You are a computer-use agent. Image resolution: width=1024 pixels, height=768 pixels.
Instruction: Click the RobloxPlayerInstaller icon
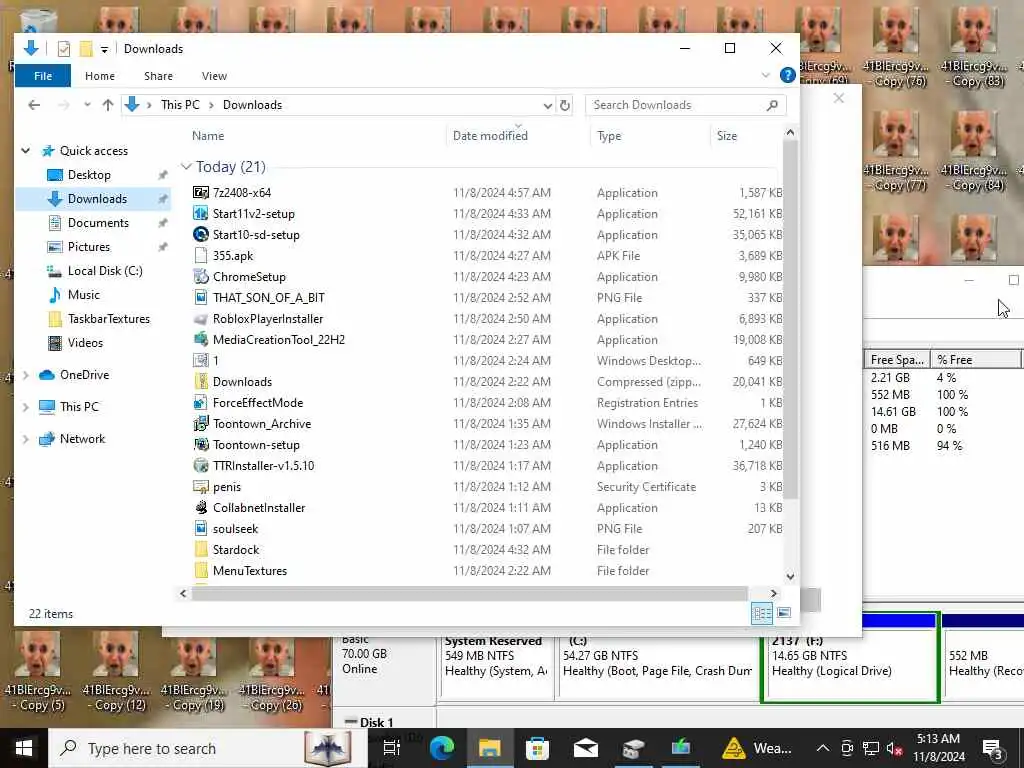(x=200, y=319)
